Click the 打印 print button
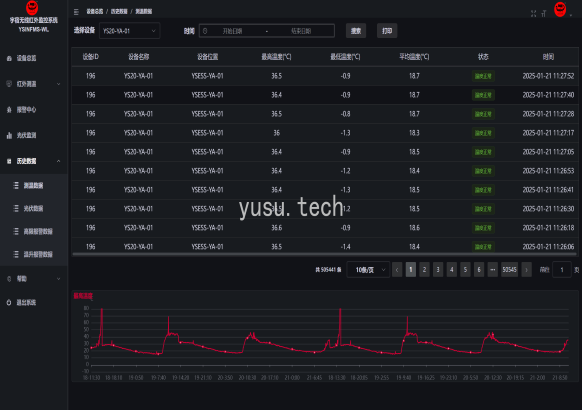 pyautogui.click(x=387, y=31)
